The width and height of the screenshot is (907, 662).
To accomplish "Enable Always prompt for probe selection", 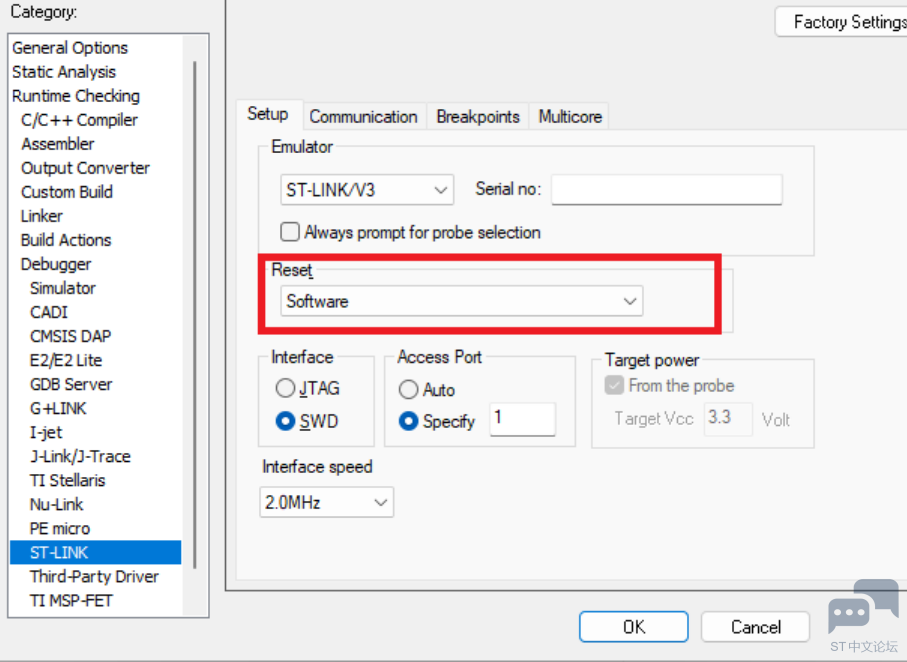I will pyautogui.click(x=290, y=232).
